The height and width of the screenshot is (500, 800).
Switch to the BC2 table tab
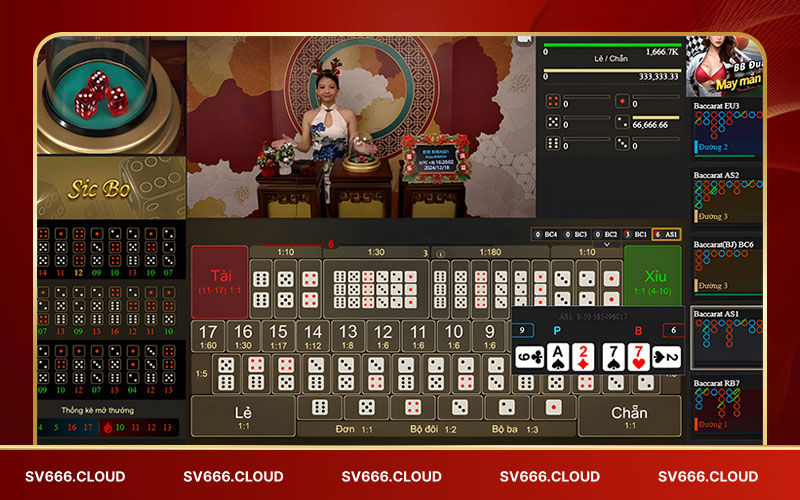pyautogui.click(x=606, y=234)
